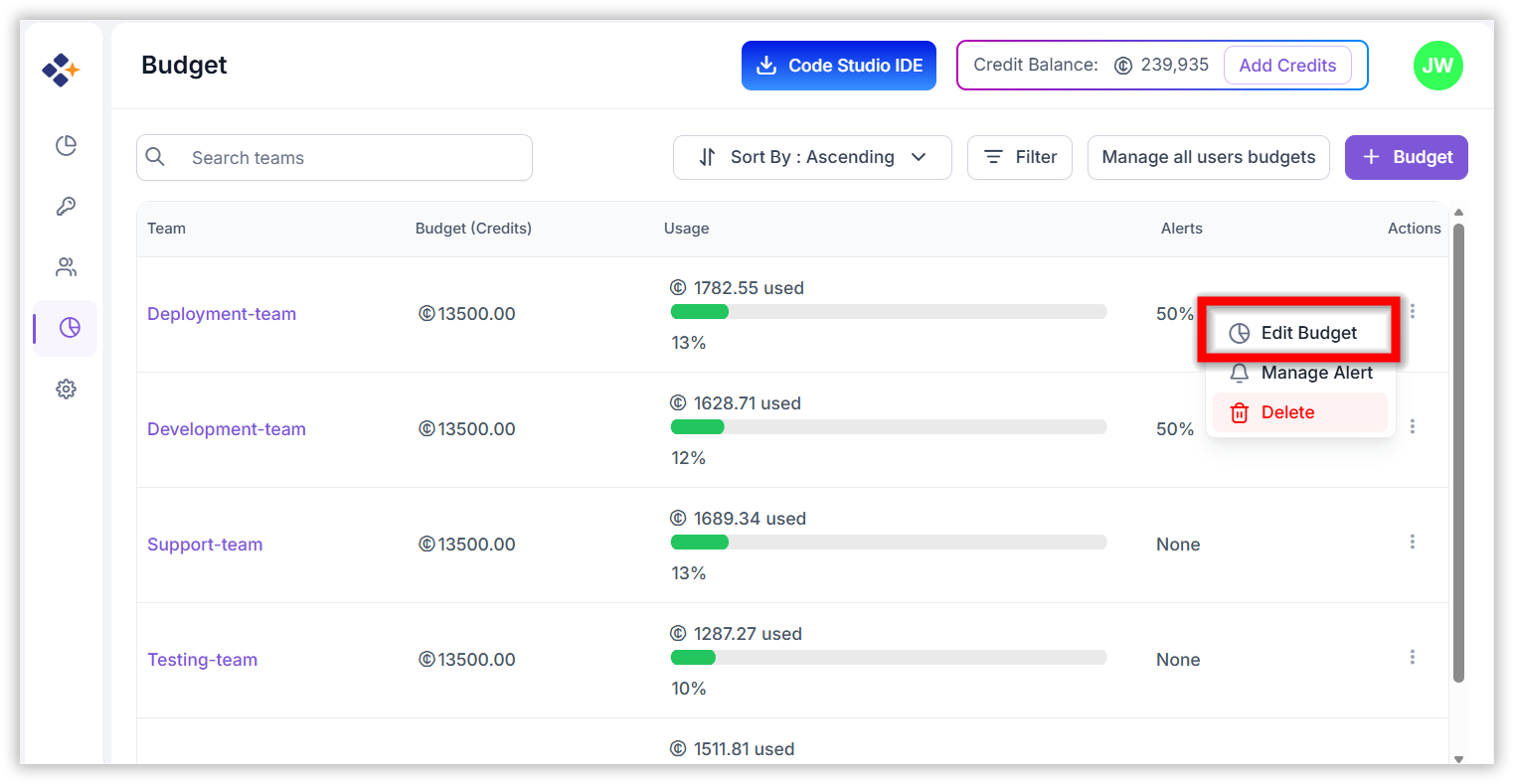Open the Deployment-team link

[x=222, y=314]
